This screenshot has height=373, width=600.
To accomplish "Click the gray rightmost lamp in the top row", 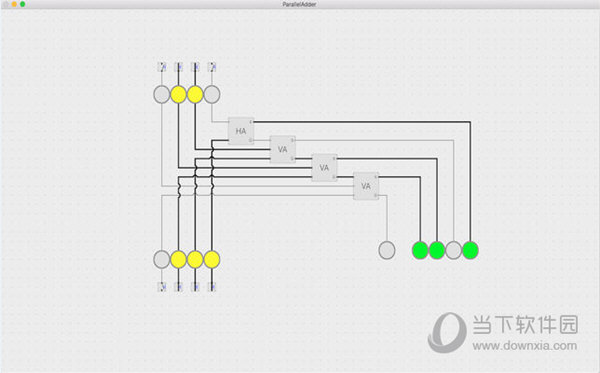I will (x=212, y=94).
